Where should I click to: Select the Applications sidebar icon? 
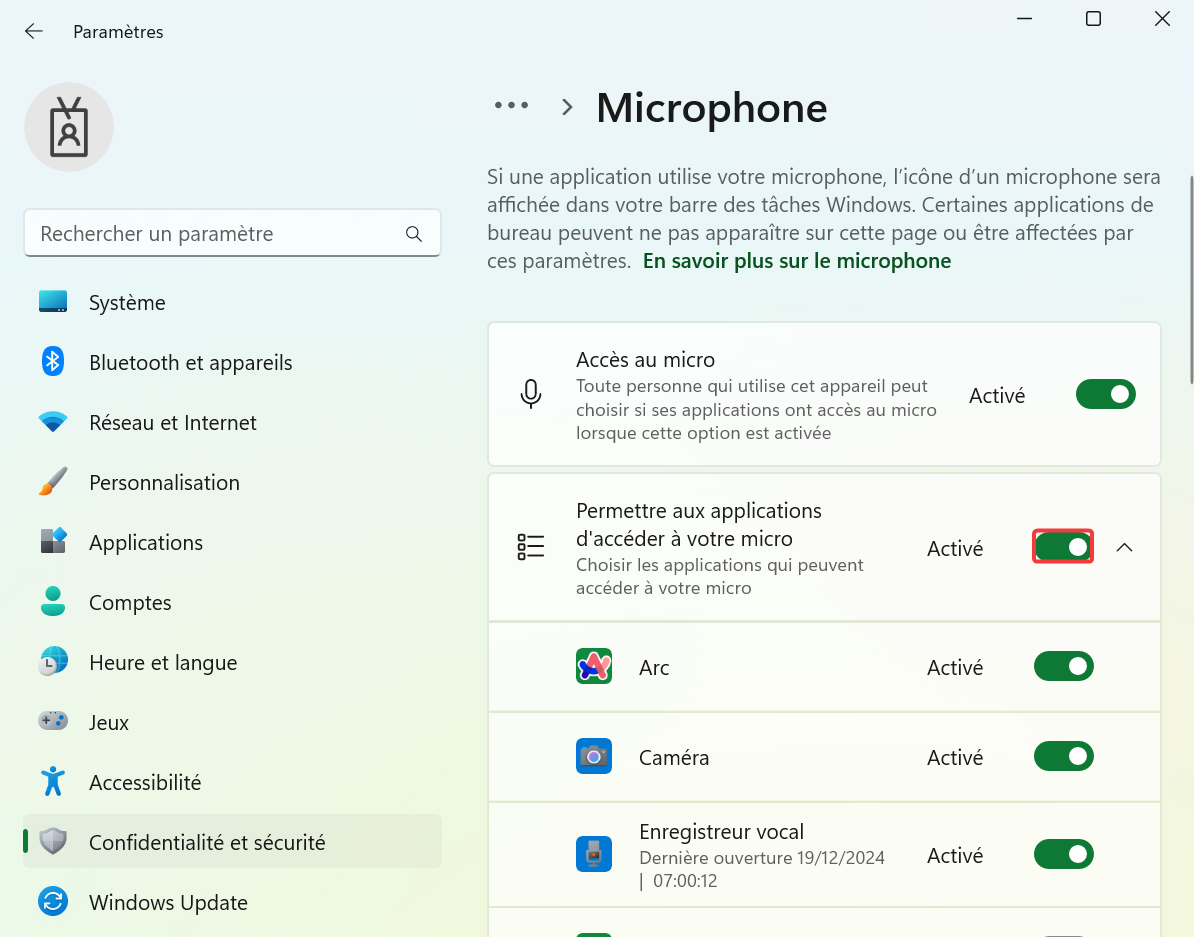[x=53, y=542]
